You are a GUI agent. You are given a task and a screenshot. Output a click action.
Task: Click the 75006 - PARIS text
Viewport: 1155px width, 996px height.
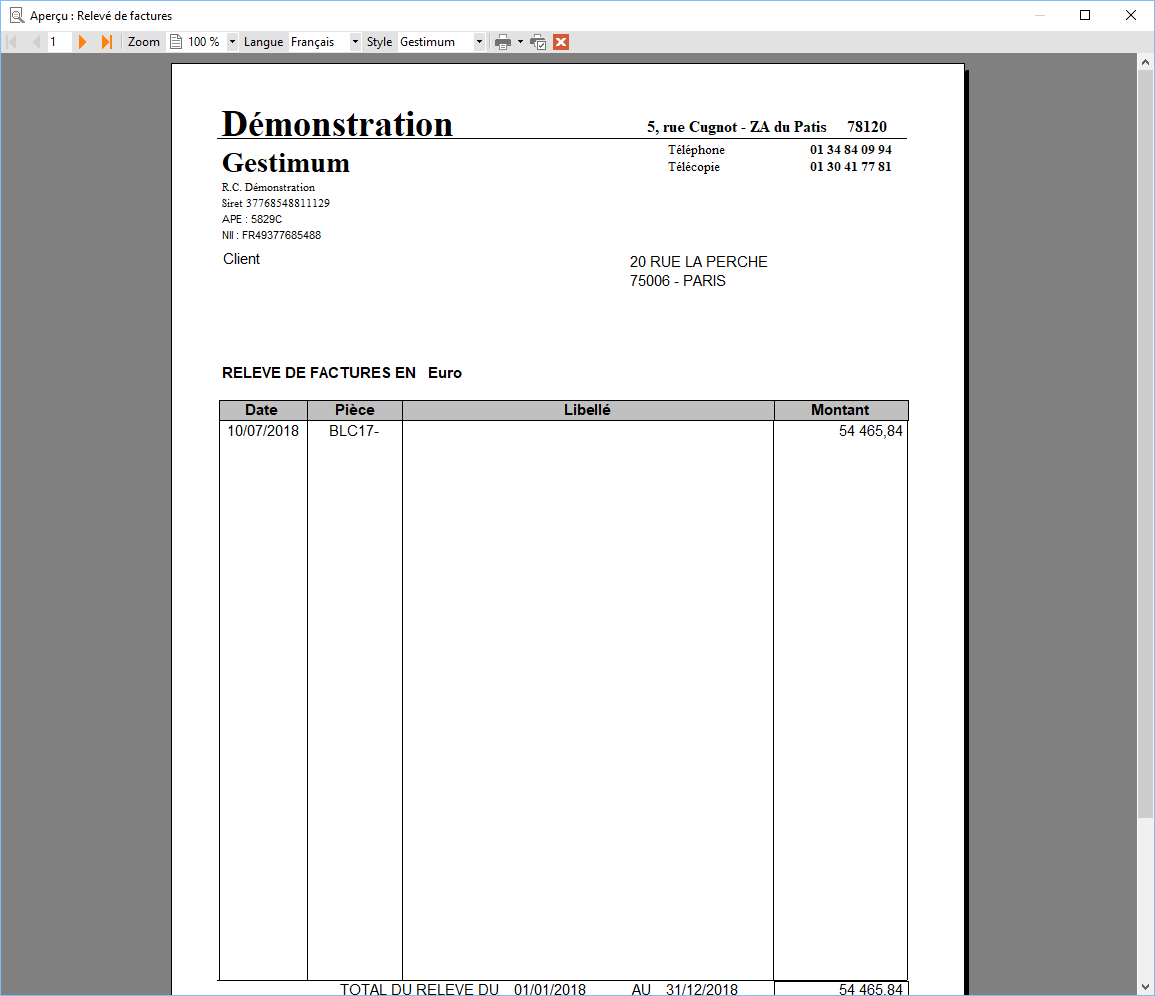(678, 281)
